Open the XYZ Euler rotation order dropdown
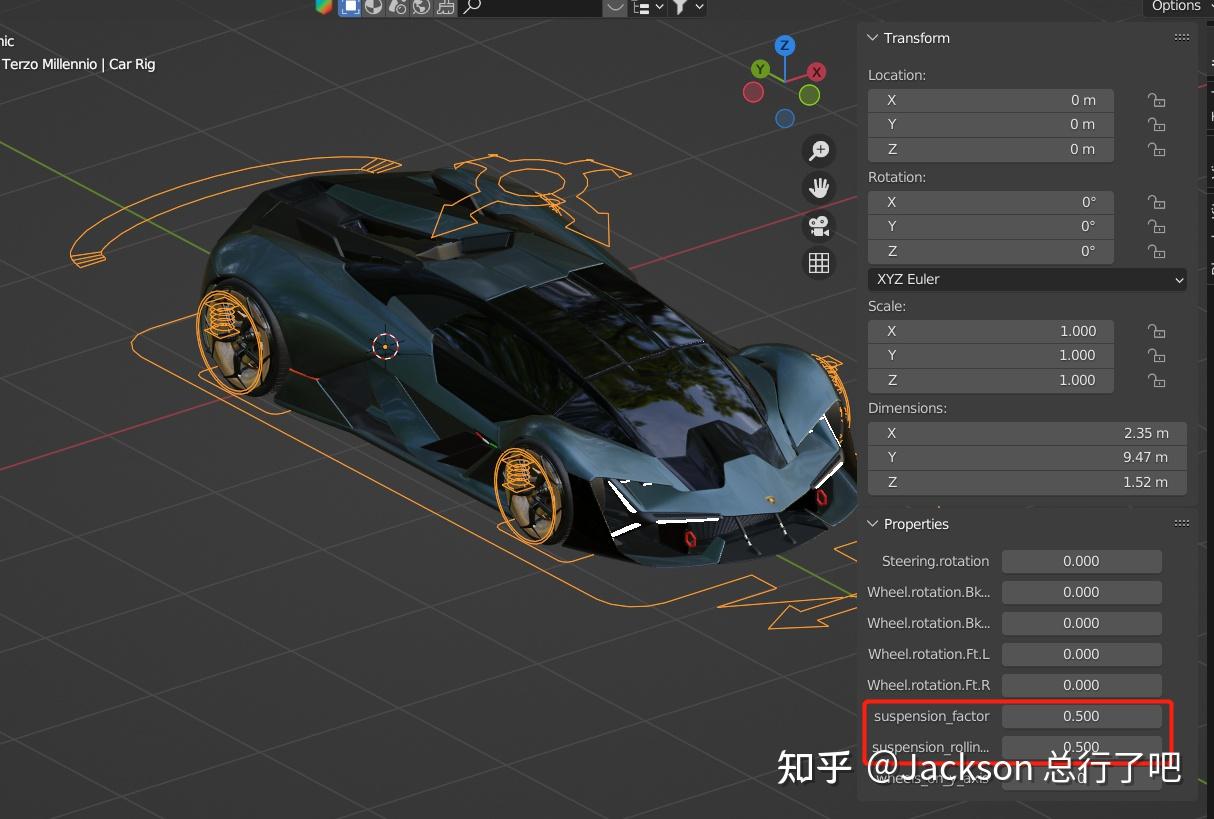The image size is (1214, 819). pyautogui.click(x=1027, y=279)
